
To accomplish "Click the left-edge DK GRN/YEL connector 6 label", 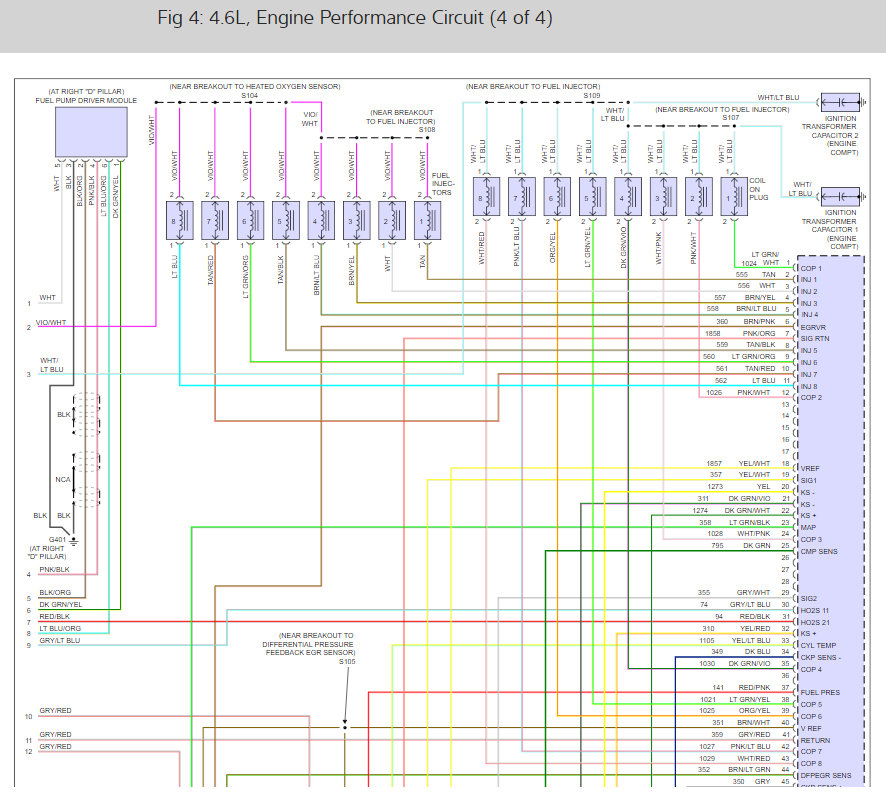I will (x=60, y=605).
